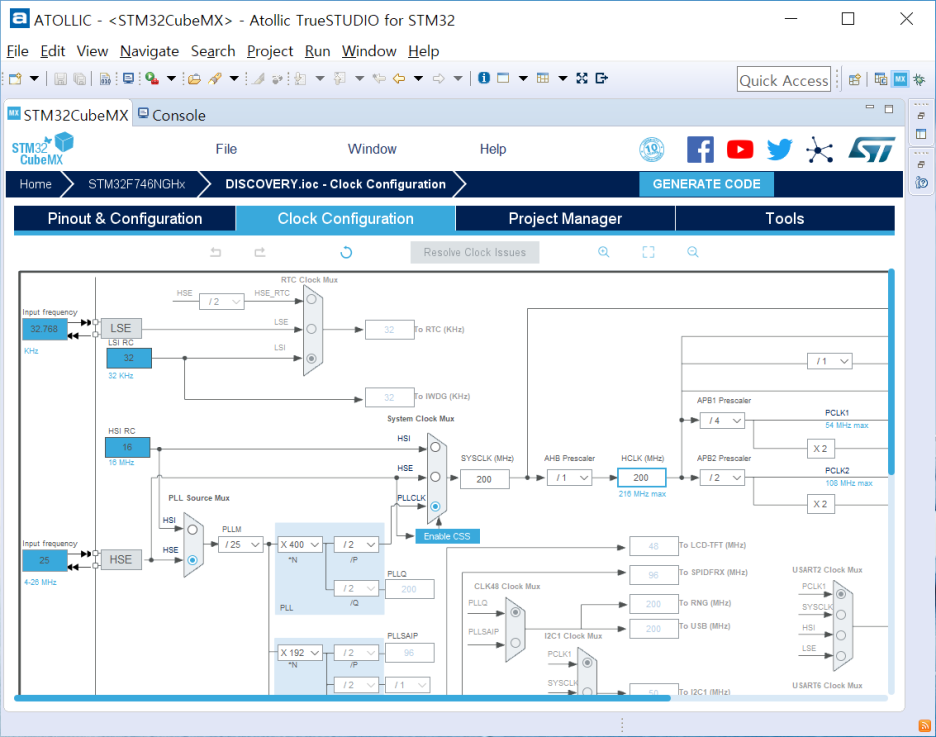936x737 pixels.
Task: Open the APB1 Prescaler /4 dropdown
Action: [x=722, y=420]
